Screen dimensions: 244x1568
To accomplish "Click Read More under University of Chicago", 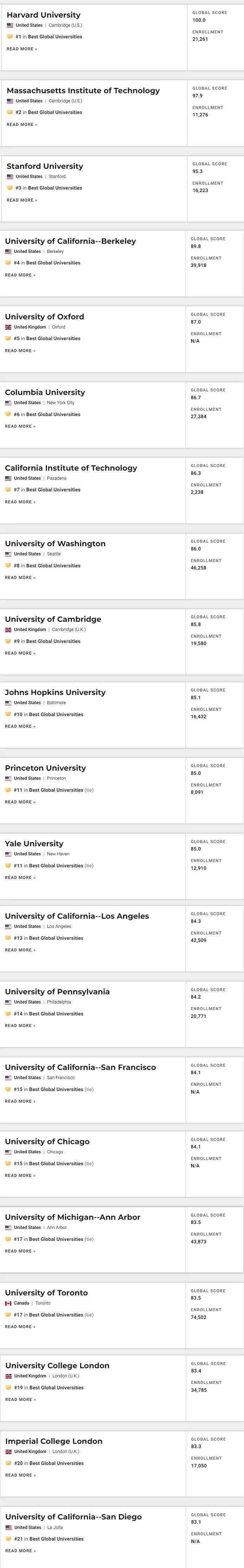I will tap(20, 1175).
